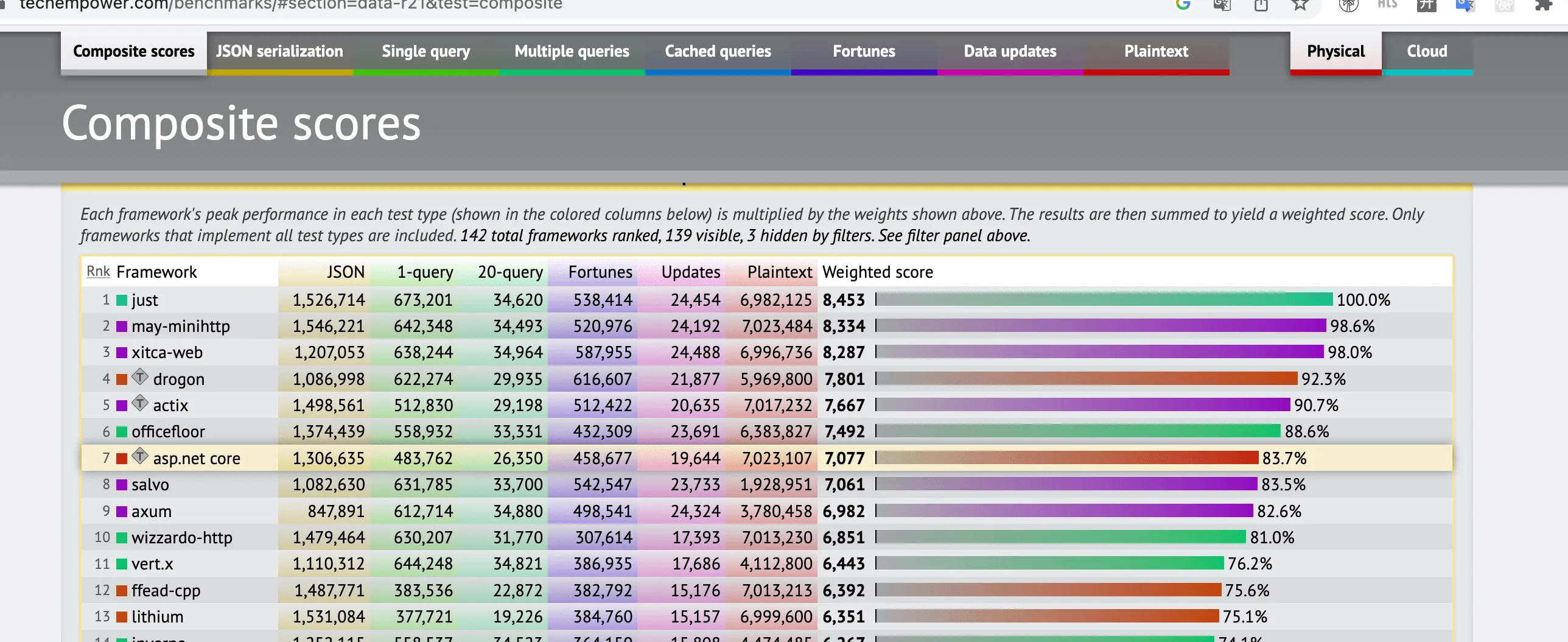
Task: Click the orange color square beside ffead-cpp
Action: (122, 591)
